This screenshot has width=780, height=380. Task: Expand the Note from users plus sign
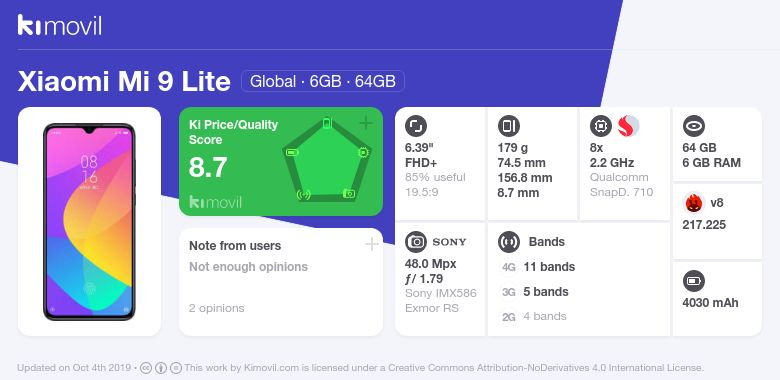(x=372, y=244)
